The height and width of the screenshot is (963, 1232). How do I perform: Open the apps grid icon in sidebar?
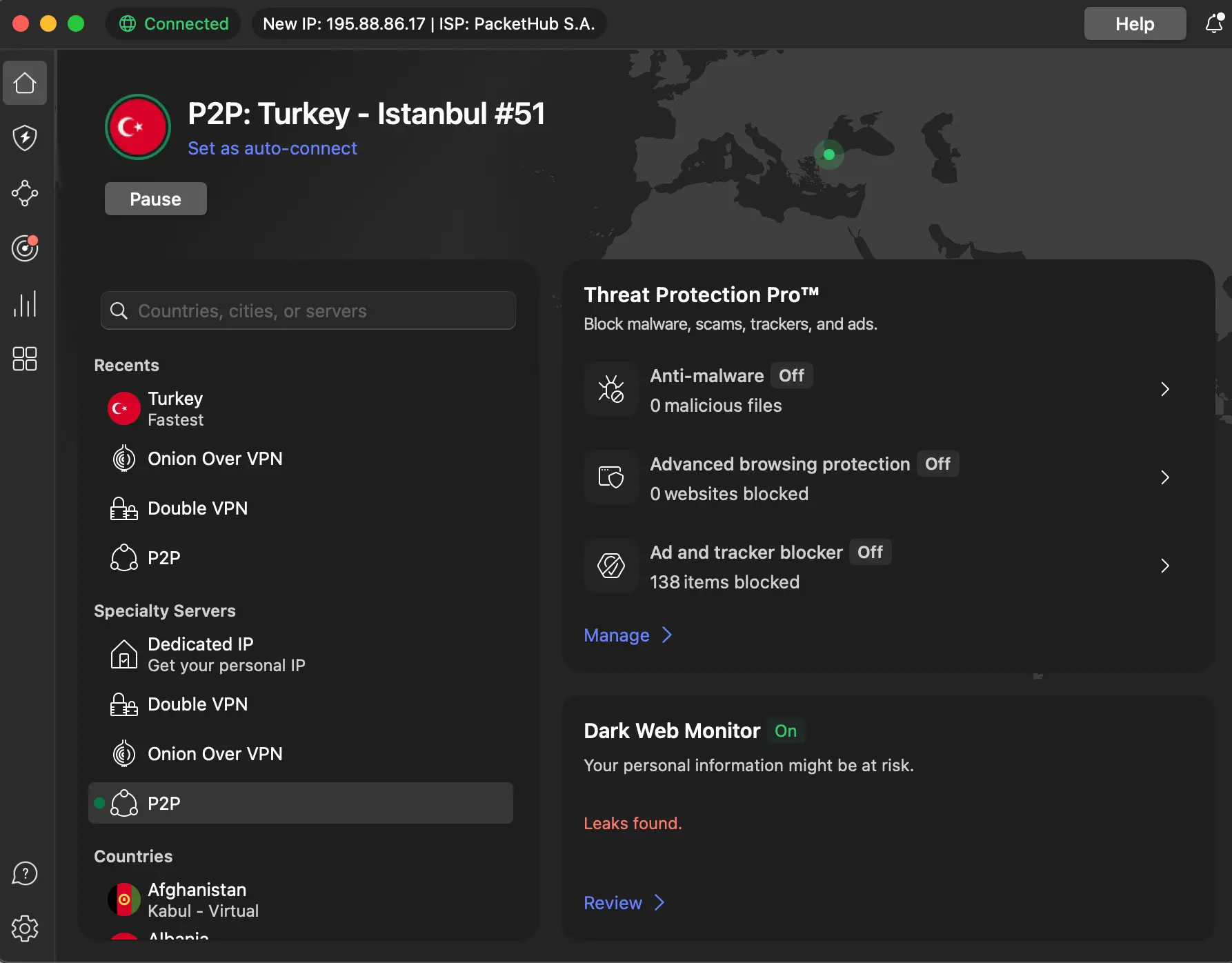pyautogui.click(x=25, y=359)
